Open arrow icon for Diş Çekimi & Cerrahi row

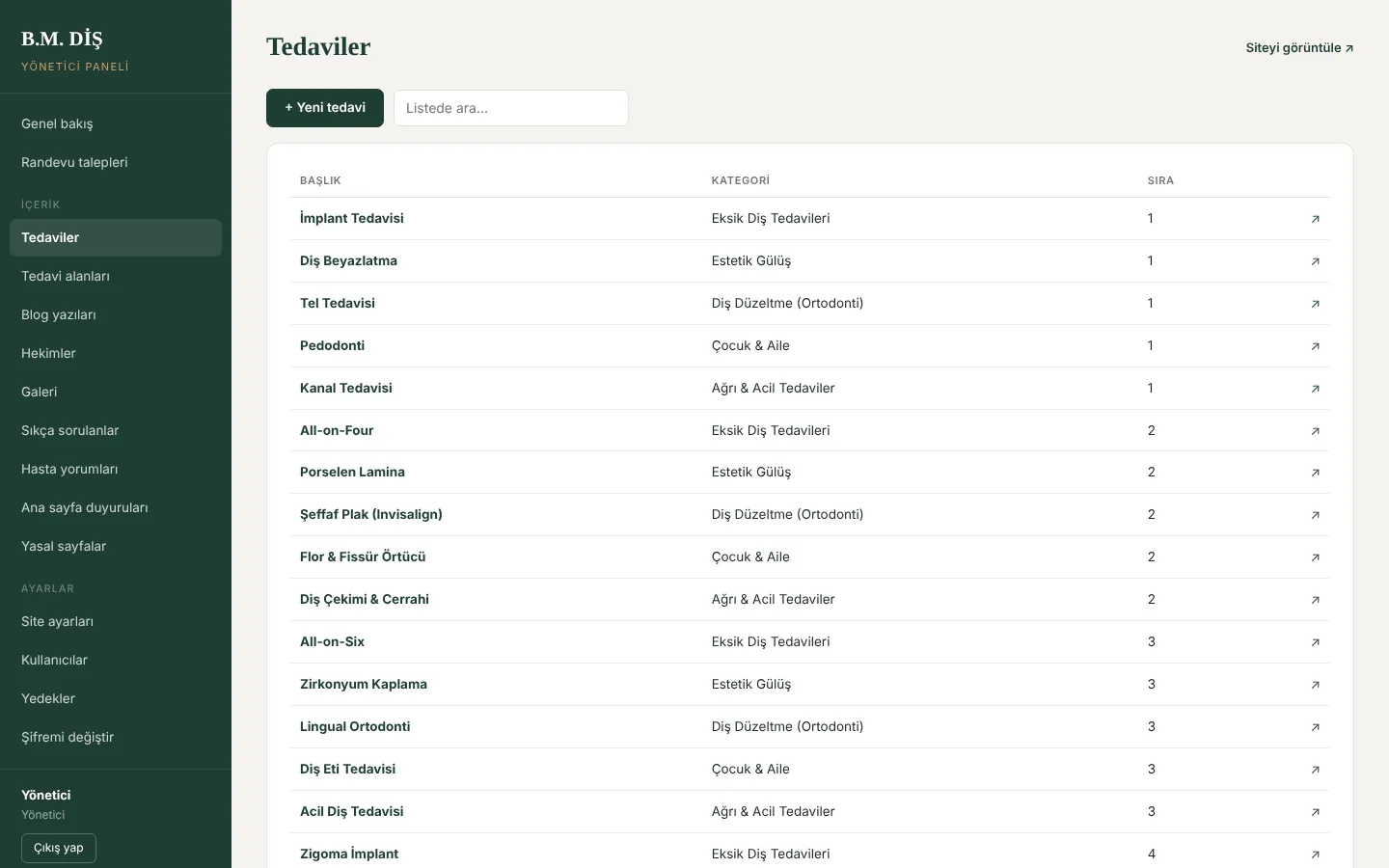tap(1315, 600)
